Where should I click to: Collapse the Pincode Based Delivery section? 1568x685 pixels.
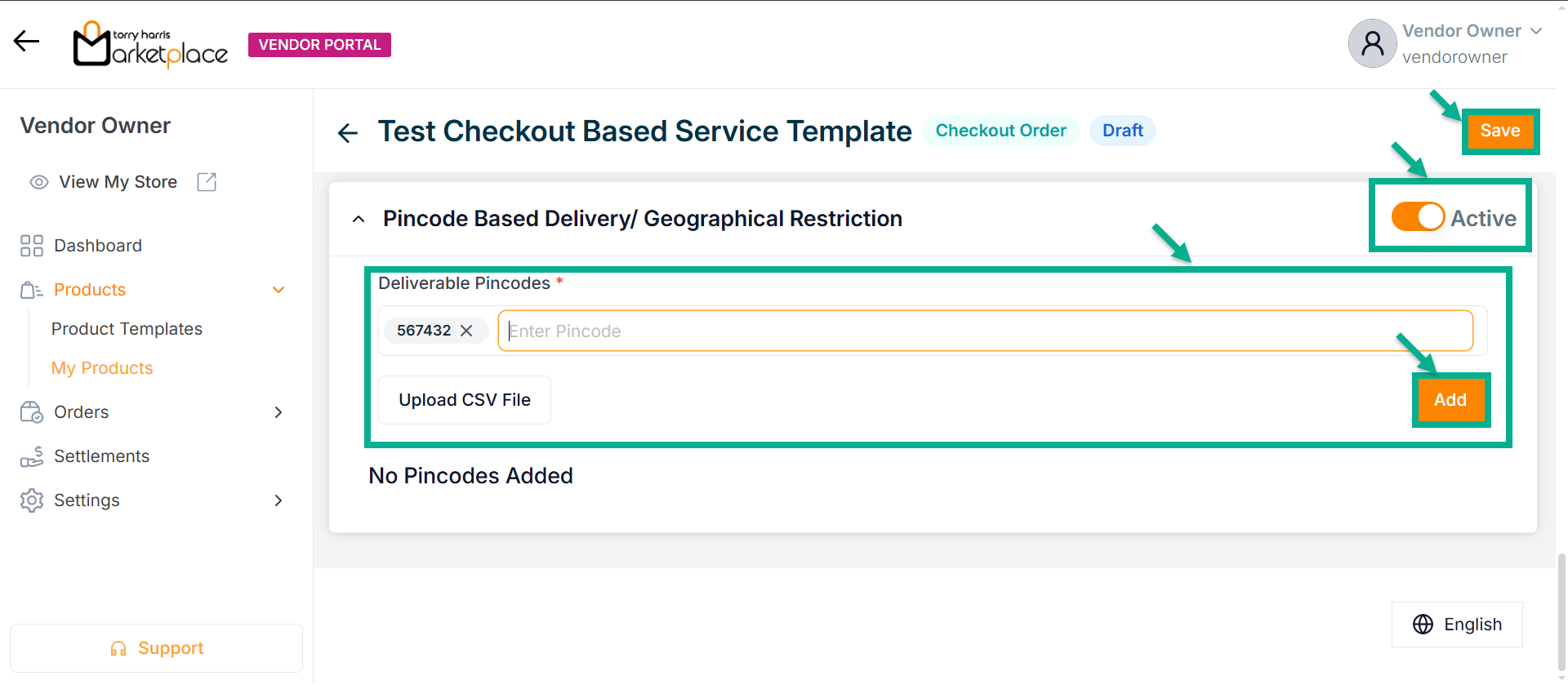pos(359,219)
